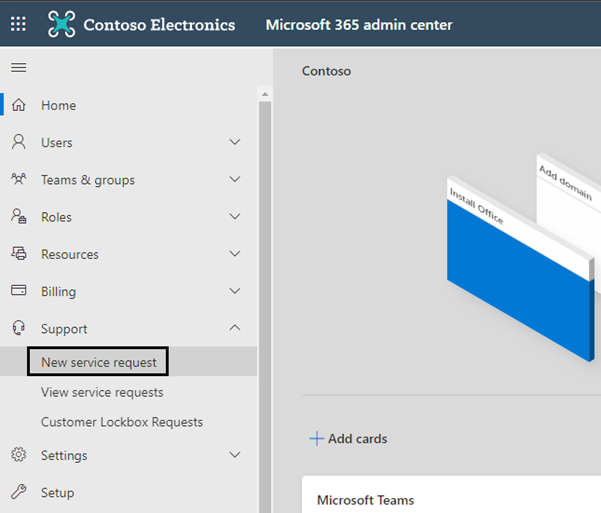Click the Resources printer icon
Screen dimensions: 601x513
[18, 253]
